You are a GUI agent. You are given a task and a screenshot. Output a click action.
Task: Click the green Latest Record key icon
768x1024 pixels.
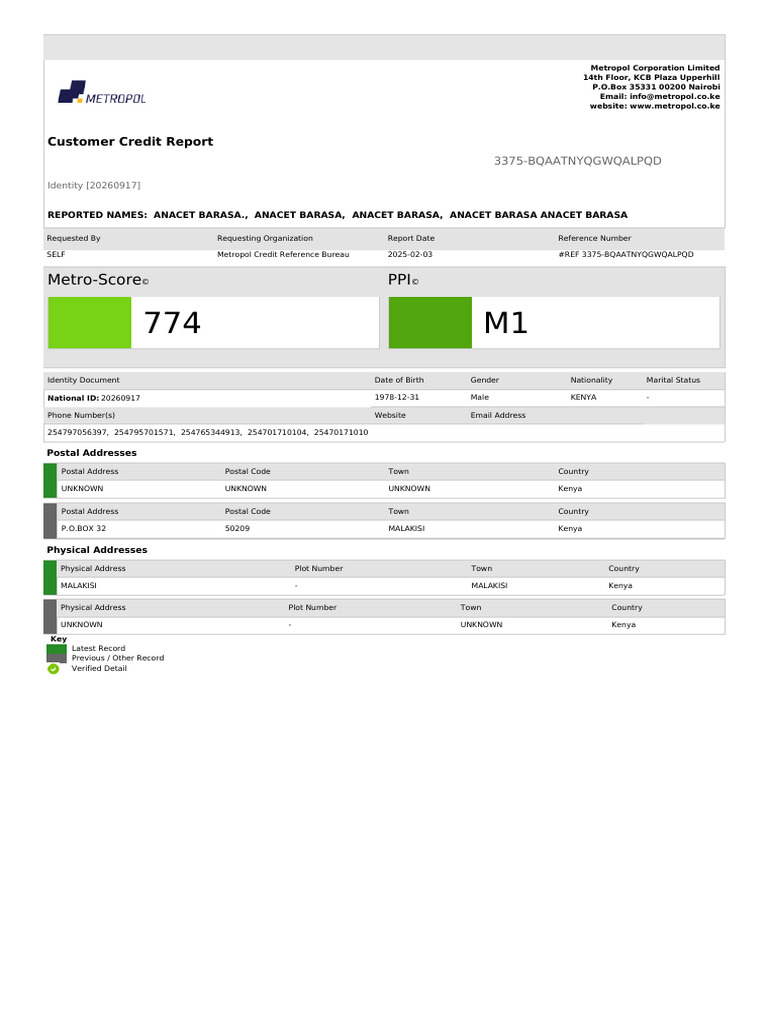click(56, 649)
